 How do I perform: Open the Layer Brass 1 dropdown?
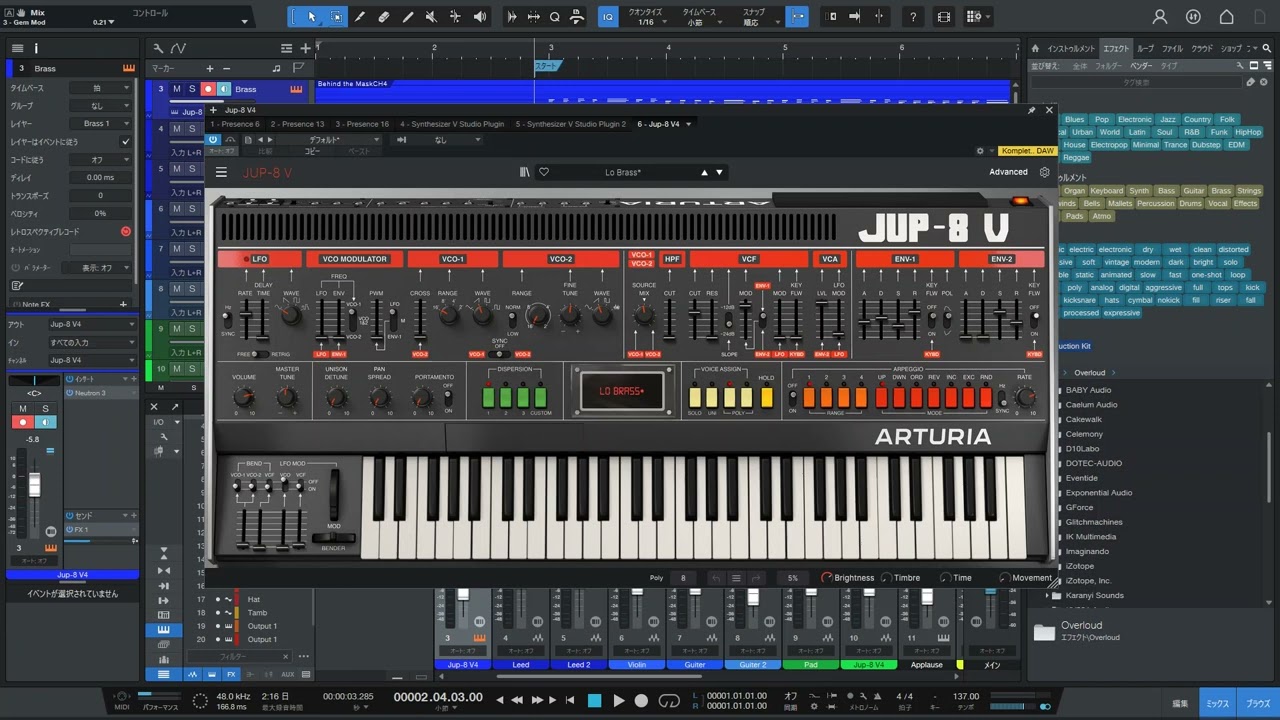tap(102, 123)
